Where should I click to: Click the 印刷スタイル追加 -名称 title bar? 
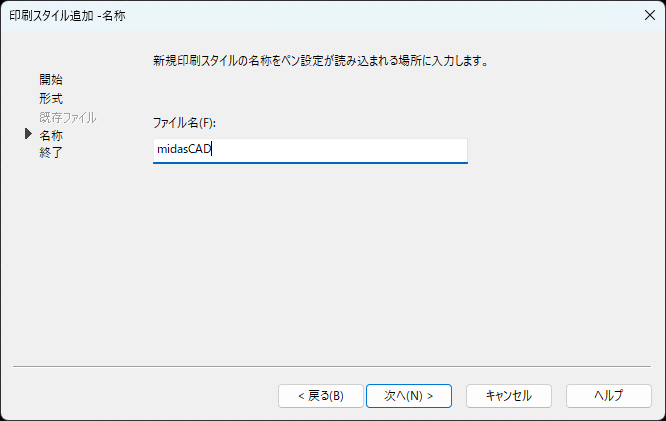(x=67, y=16)
